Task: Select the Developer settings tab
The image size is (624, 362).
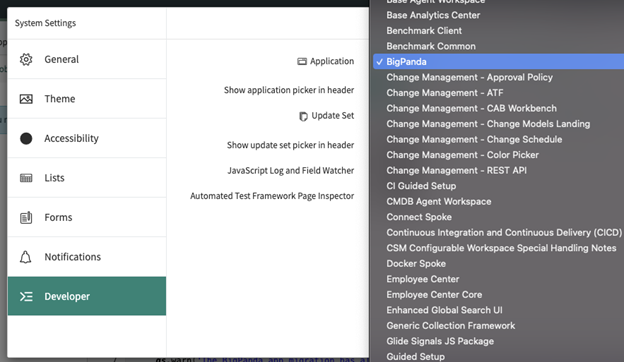Action: click(x=87, y=296)
